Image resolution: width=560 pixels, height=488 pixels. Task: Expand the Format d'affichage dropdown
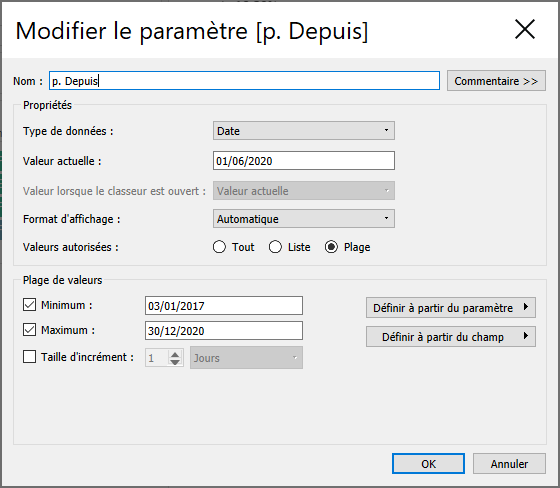click(304, 219)
